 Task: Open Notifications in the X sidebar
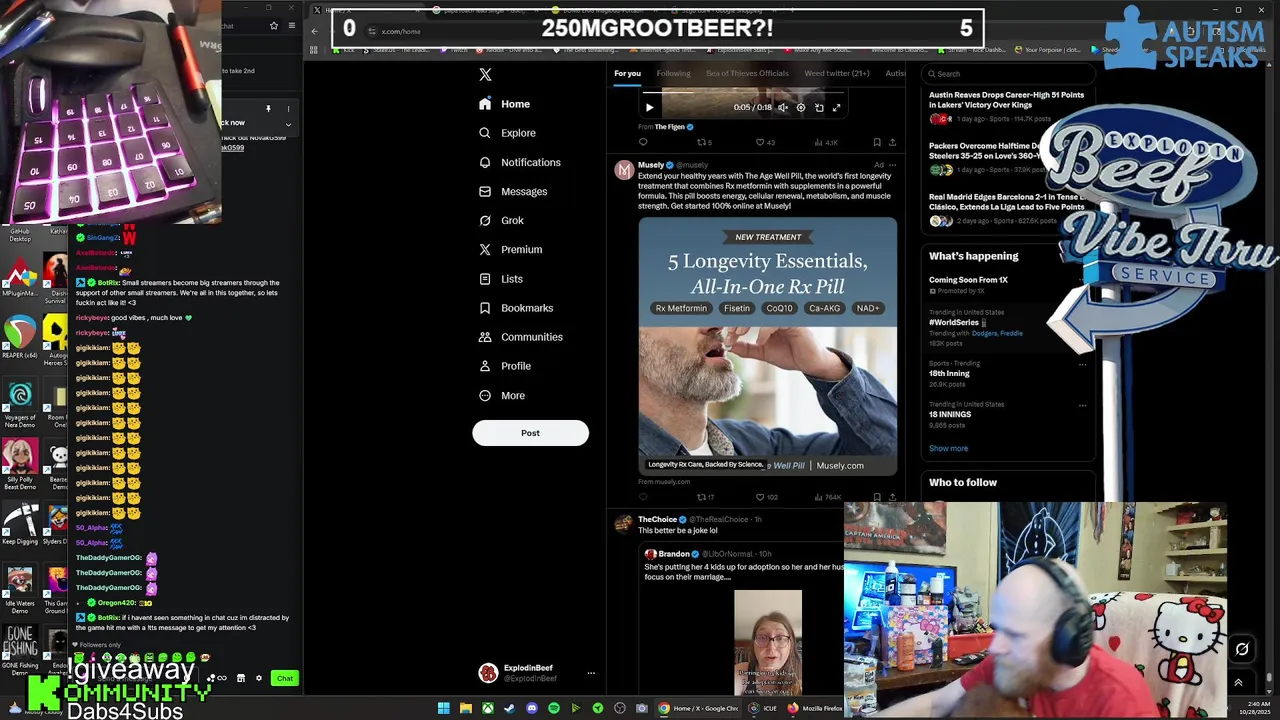pos(519,162)
